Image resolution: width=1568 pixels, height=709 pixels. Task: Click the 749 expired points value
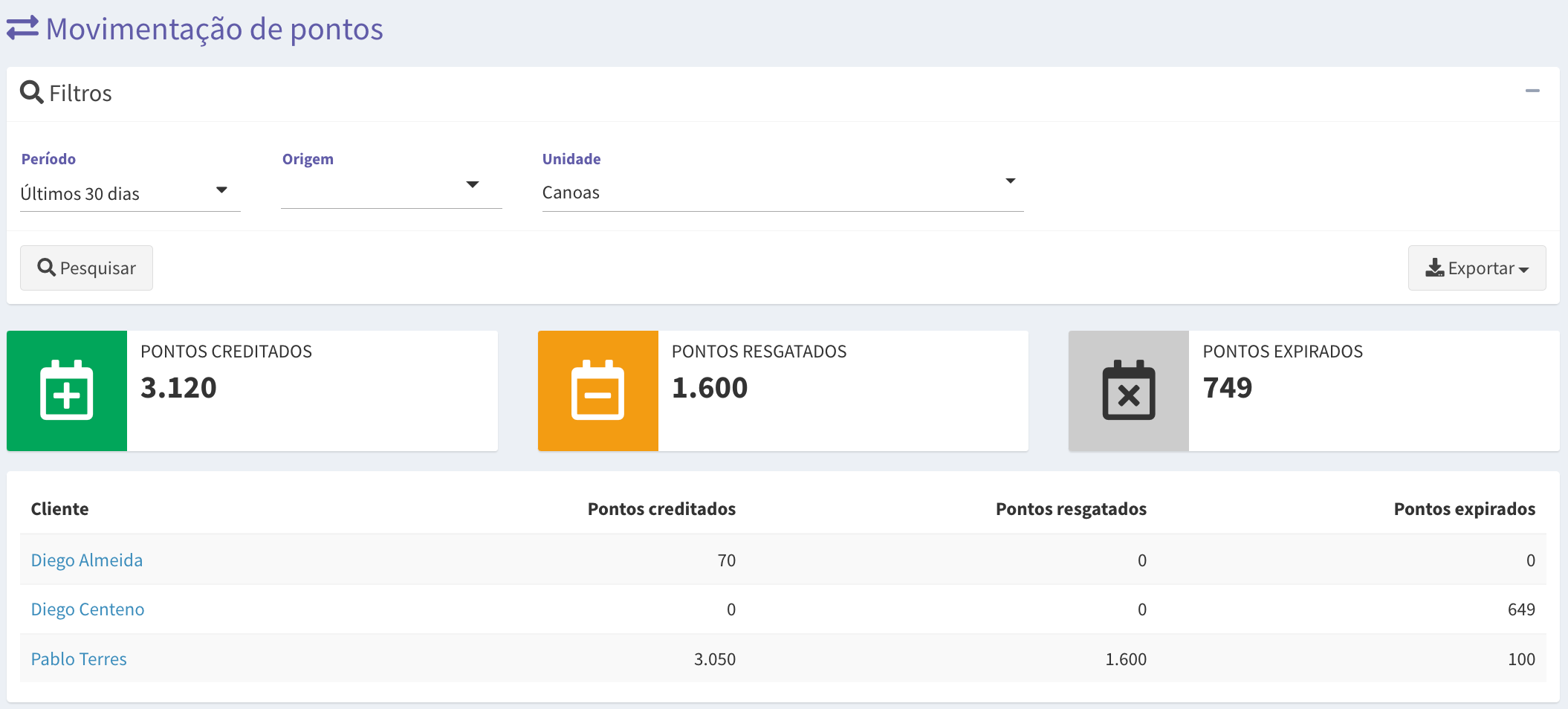point(1228,388)
